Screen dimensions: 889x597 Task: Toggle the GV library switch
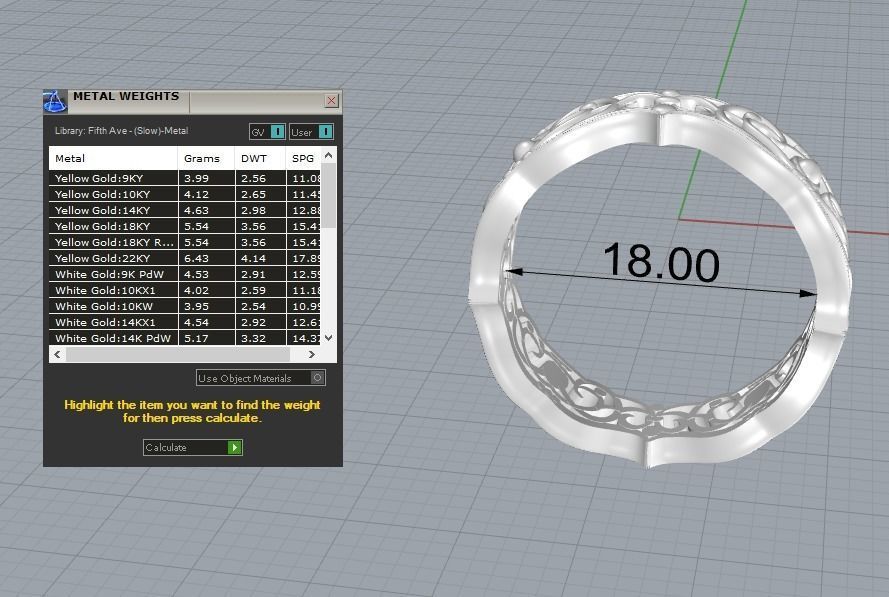click(x=267, y=132)
